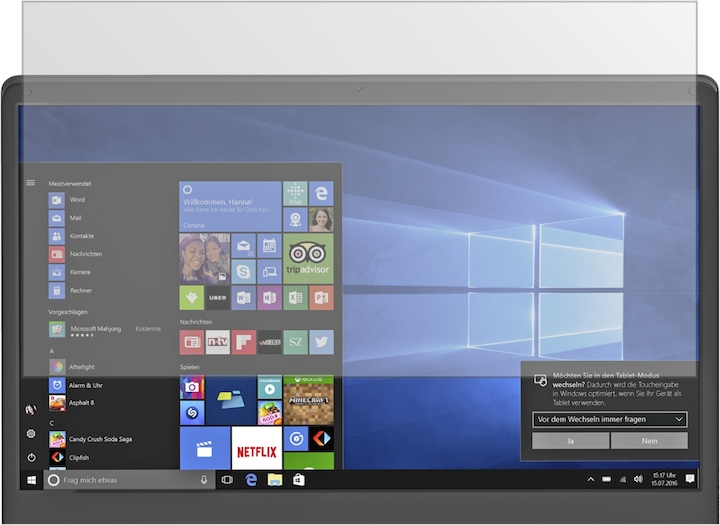Screen dimensions: 720x525
Task: Expand the Start hamburger menu
Action: pyautogui.click(x=31, y=183)
